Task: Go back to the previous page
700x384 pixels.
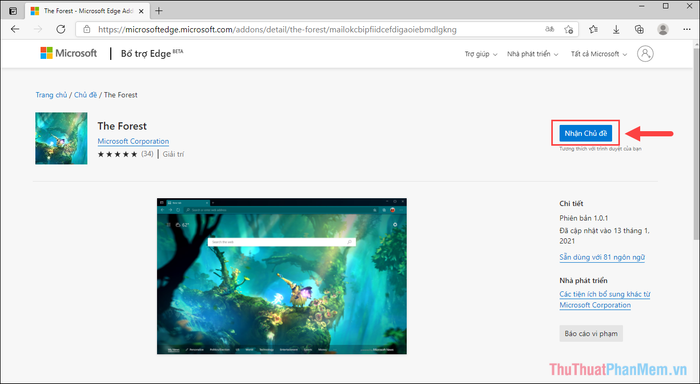Action: click(15, 29)
